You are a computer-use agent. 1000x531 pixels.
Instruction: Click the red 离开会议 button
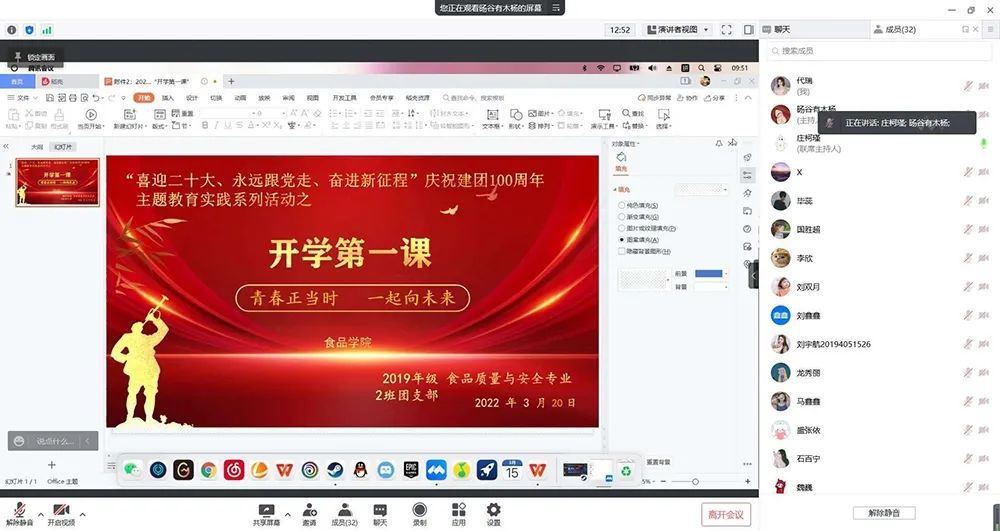[725, 514]
